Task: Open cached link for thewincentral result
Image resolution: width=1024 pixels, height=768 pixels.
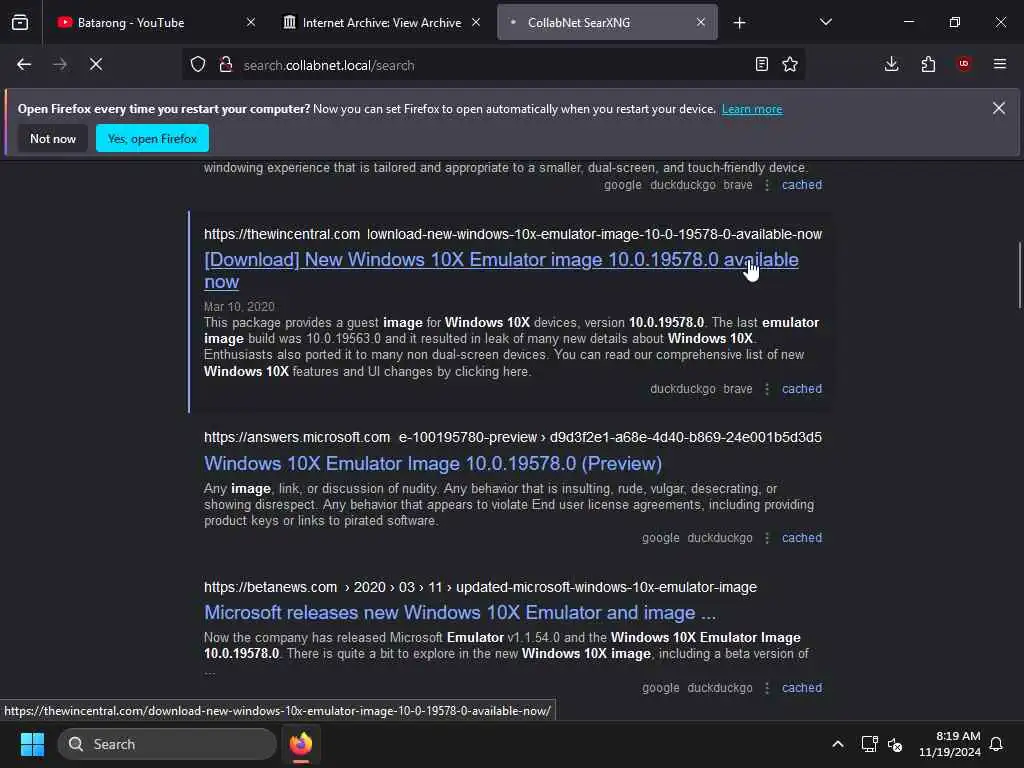Action: (802, 389)
